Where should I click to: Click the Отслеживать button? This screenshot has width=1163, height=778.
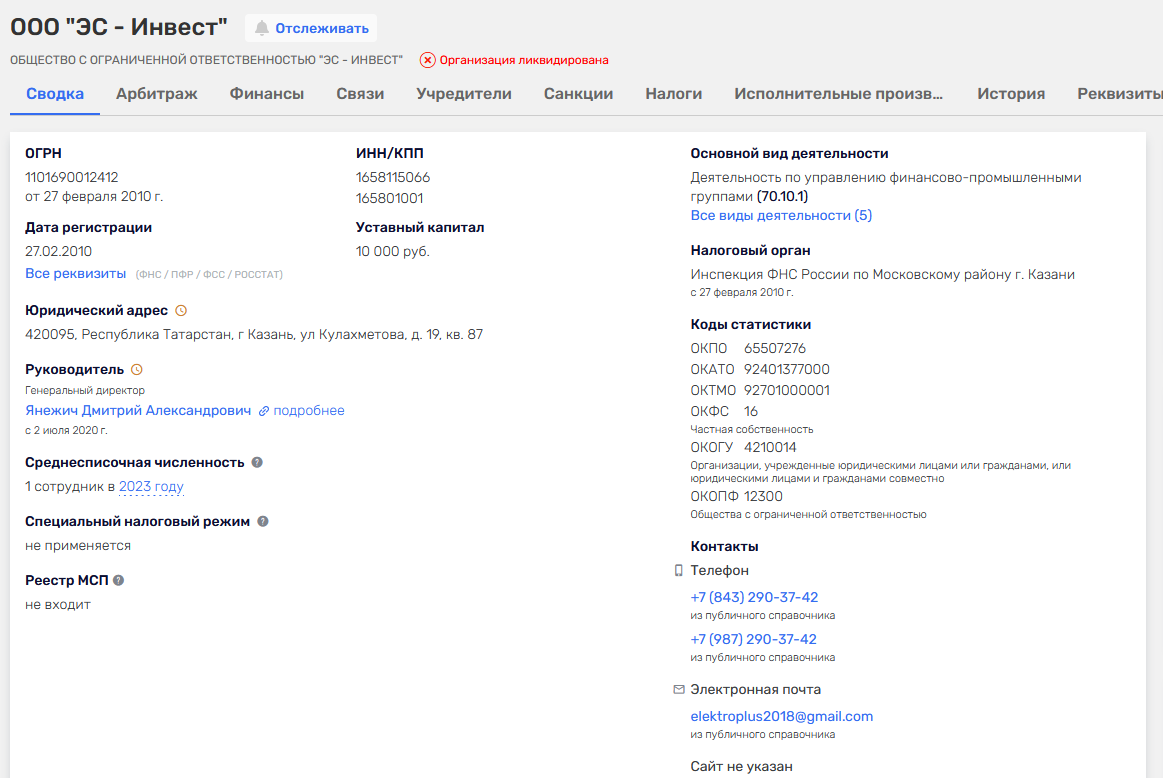[x=311, y=28]
